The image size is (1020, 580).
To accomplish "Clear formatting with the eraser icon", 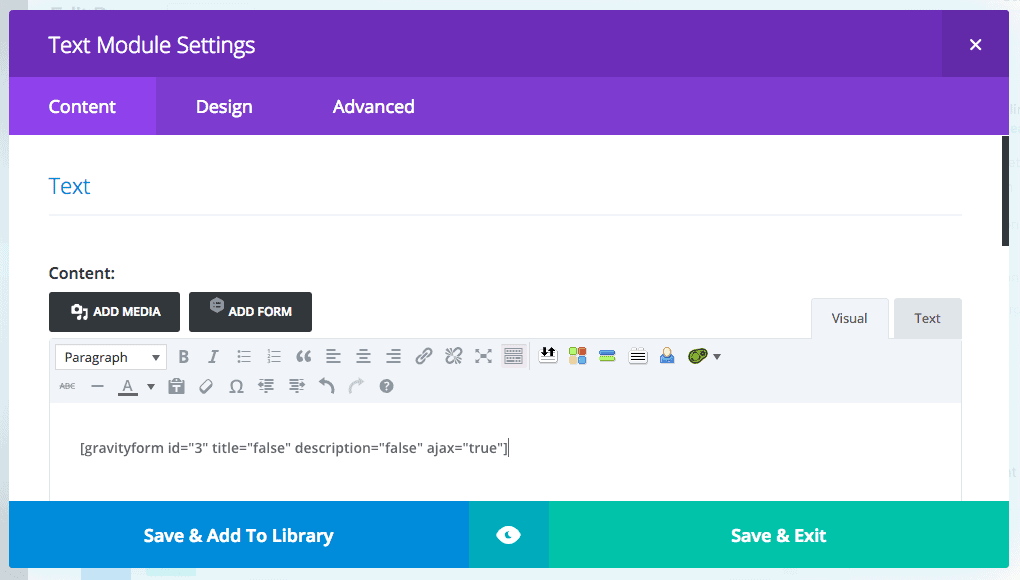I will [x=206, y=386].
